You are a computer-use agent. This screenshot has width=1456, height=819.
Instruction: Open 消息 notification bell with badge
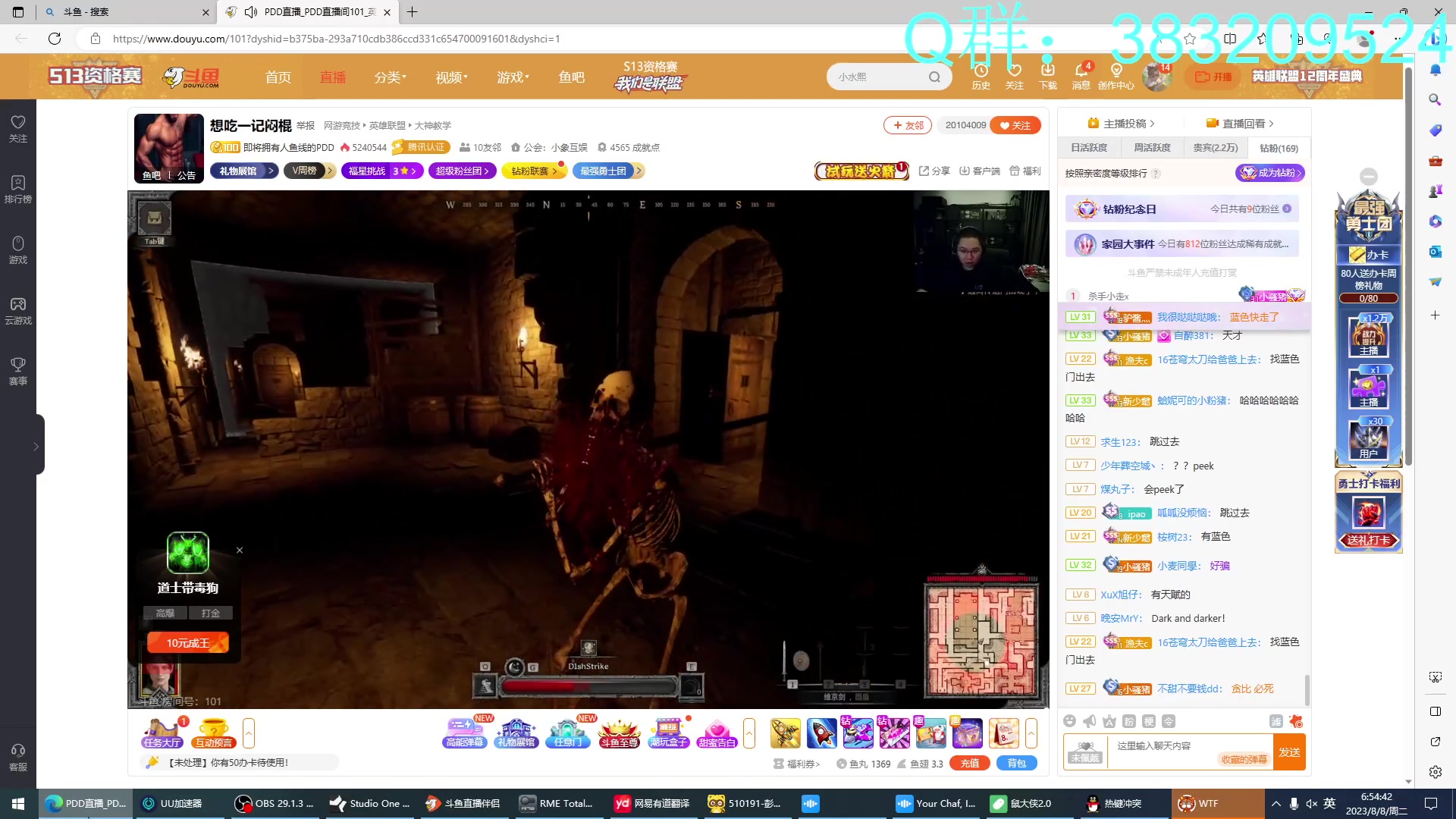coord(1081,76)
